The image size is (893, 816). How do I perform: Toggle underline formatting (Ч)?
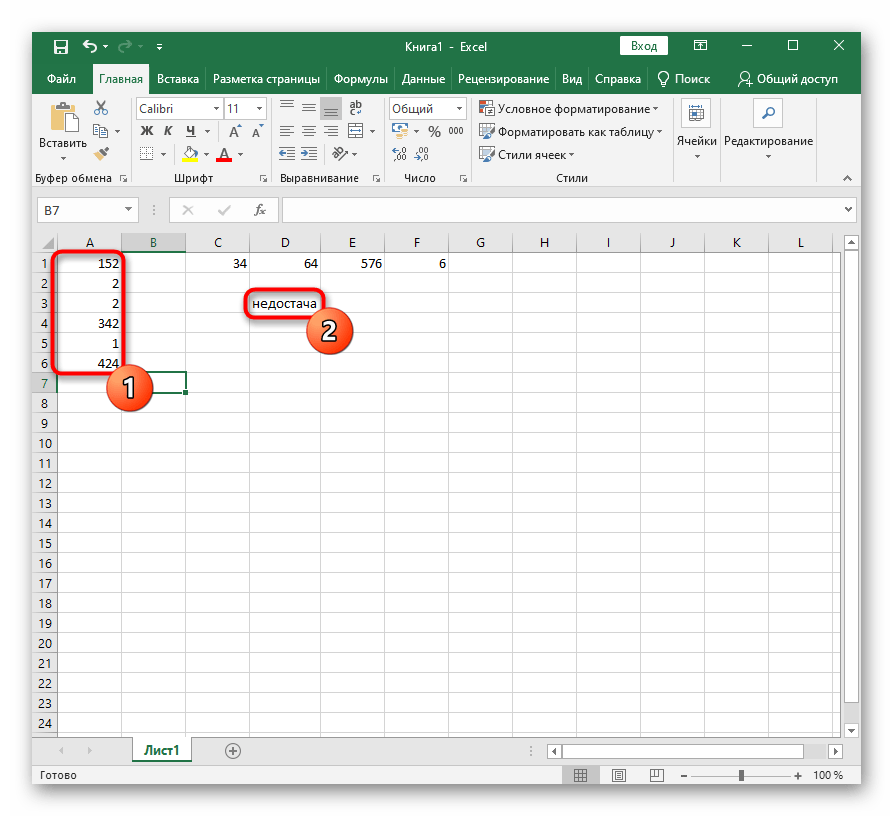pos(191,131)
